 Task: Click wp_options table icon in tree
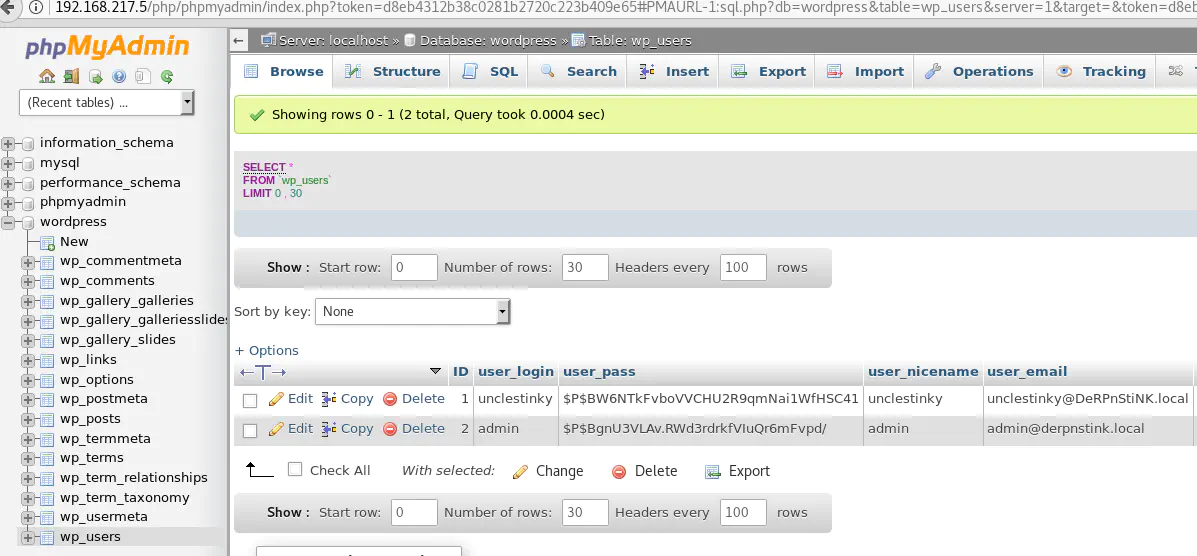47,380
